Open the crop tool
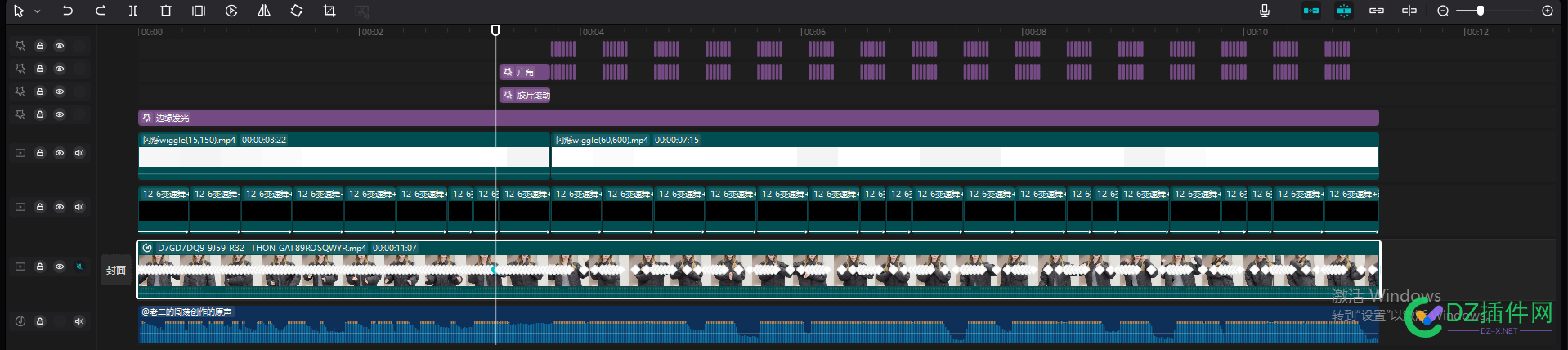1568x350 pixels. click(x=329, y=11)
